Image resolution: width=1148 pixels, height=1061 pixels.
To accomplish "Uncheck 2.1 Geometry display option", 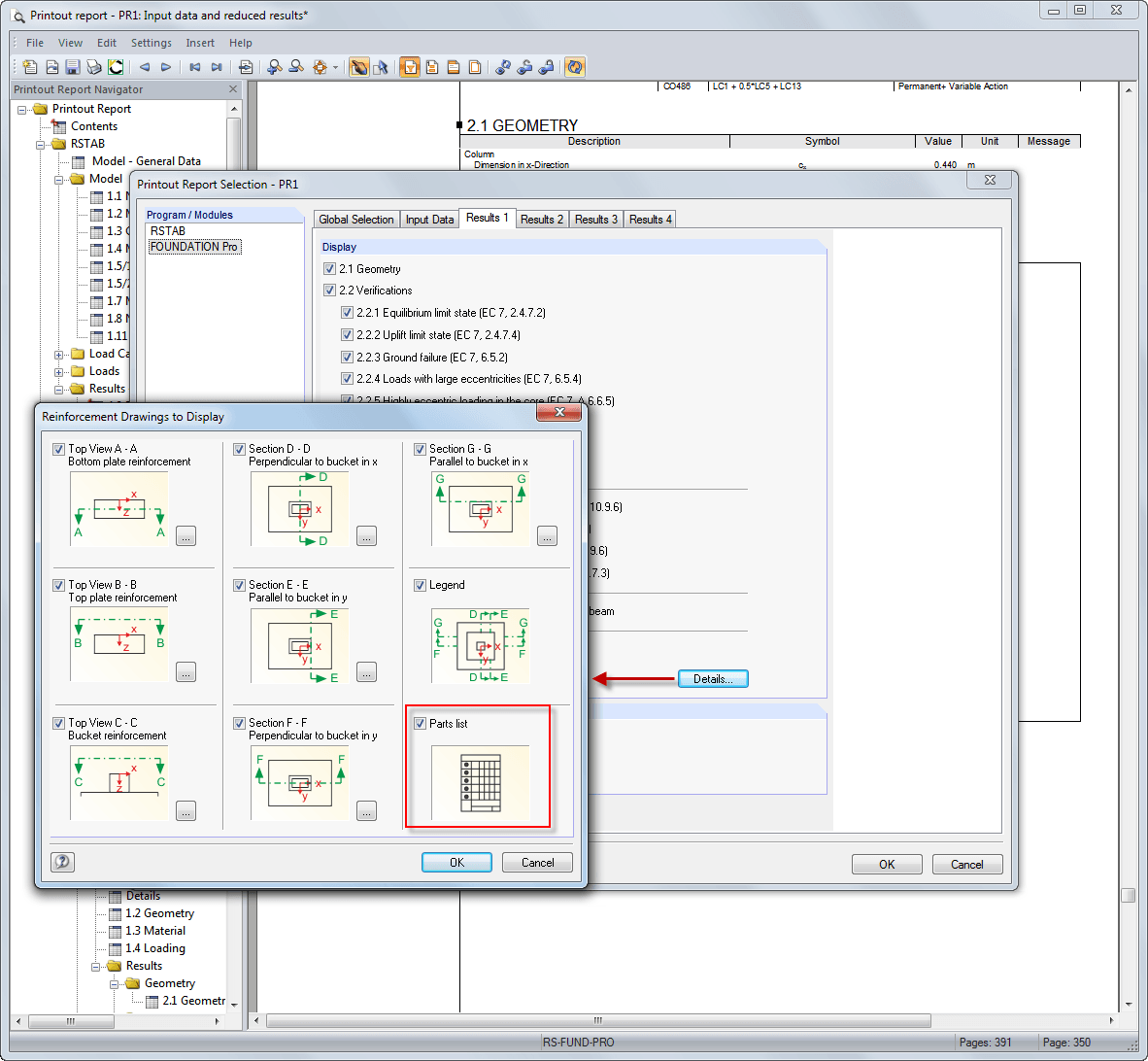I will (329, 269).
